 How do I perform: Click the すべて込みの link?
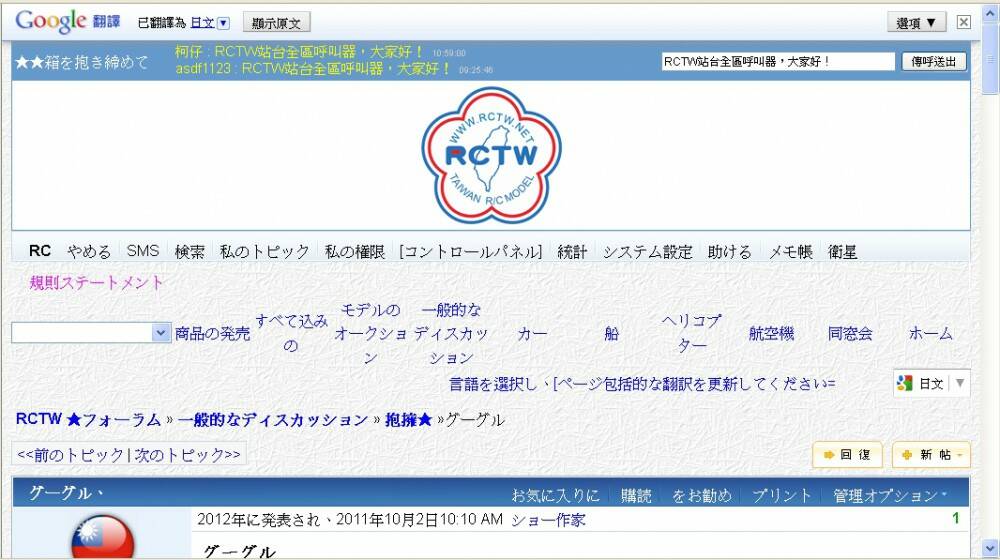pyautogui.click(x=291, y=334)
